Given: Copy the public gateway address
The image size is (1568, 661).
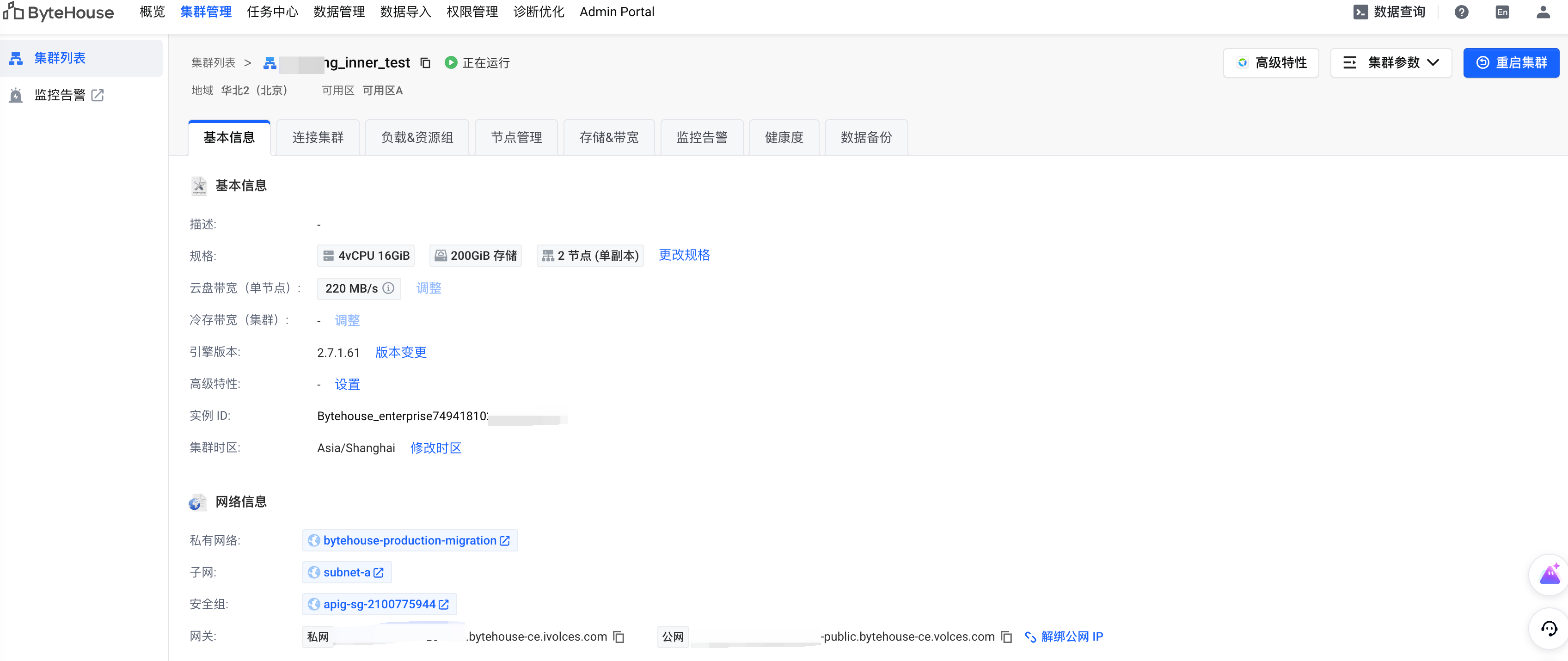Looking at the screenshot, I should [x=1006, y=637].
